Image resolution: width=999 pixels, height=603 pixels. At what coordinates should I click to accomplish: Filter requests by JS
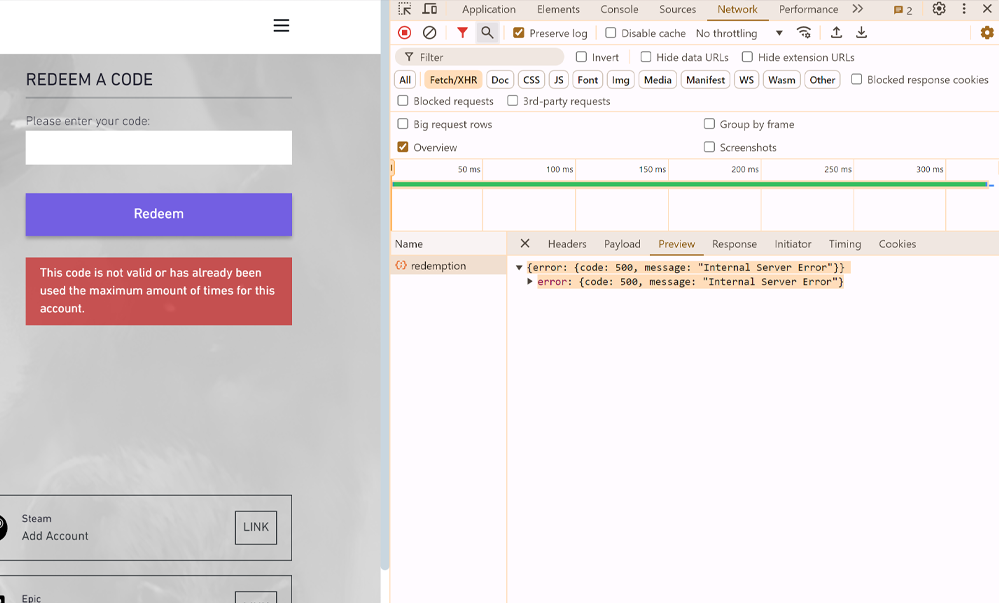click(559, 80)
